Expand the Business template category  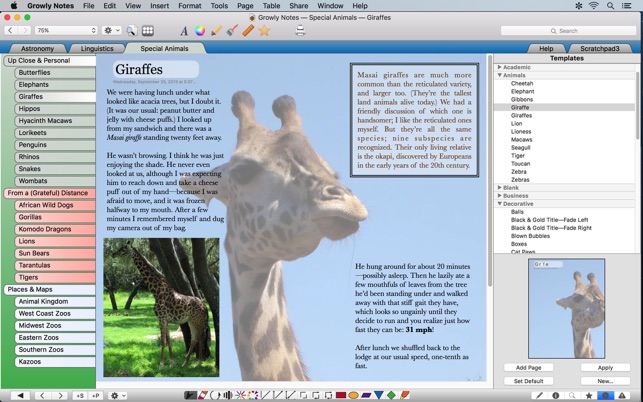point(500,196)
